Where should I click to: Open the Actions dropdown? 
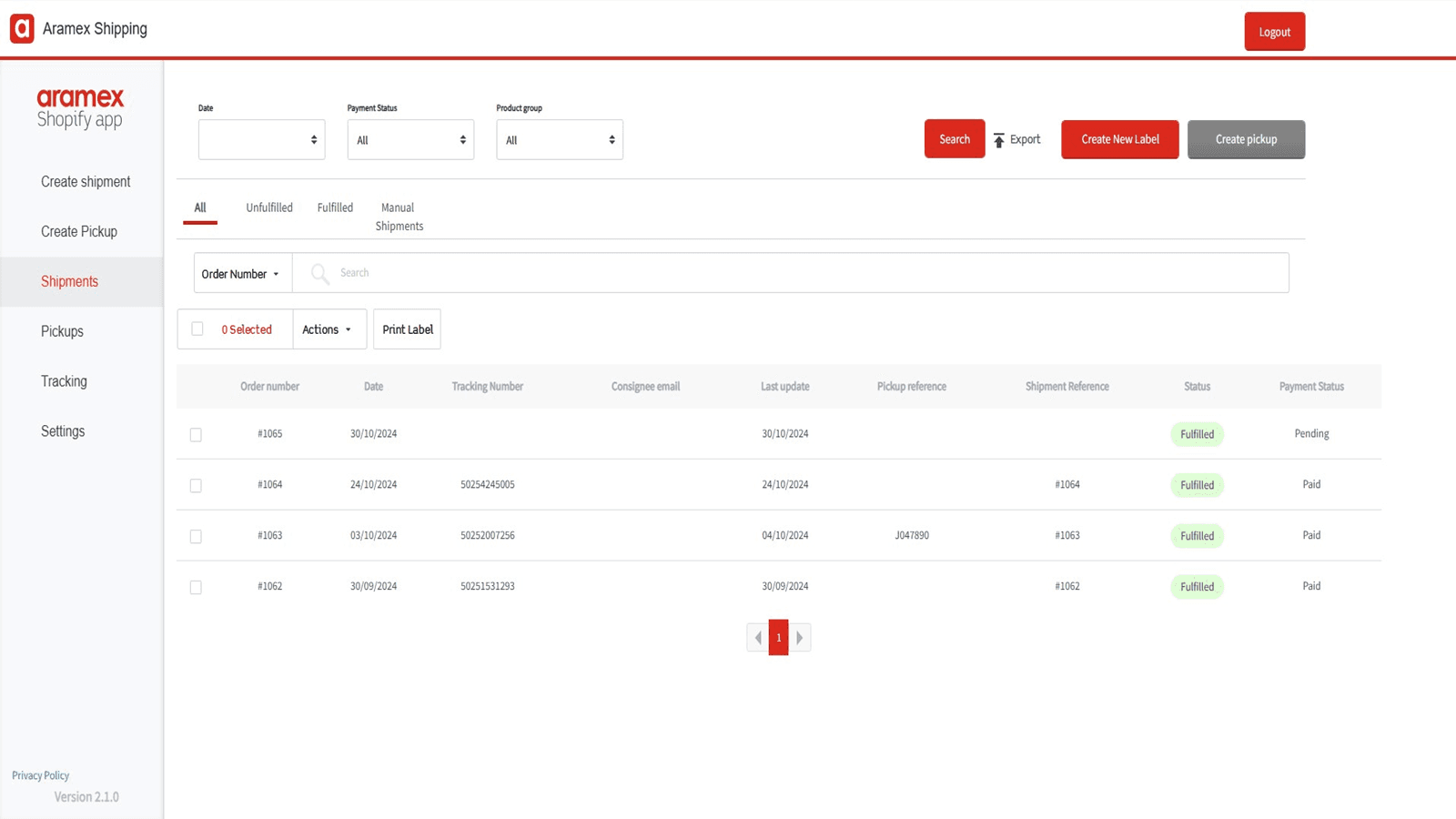click(x=329, y=329)
